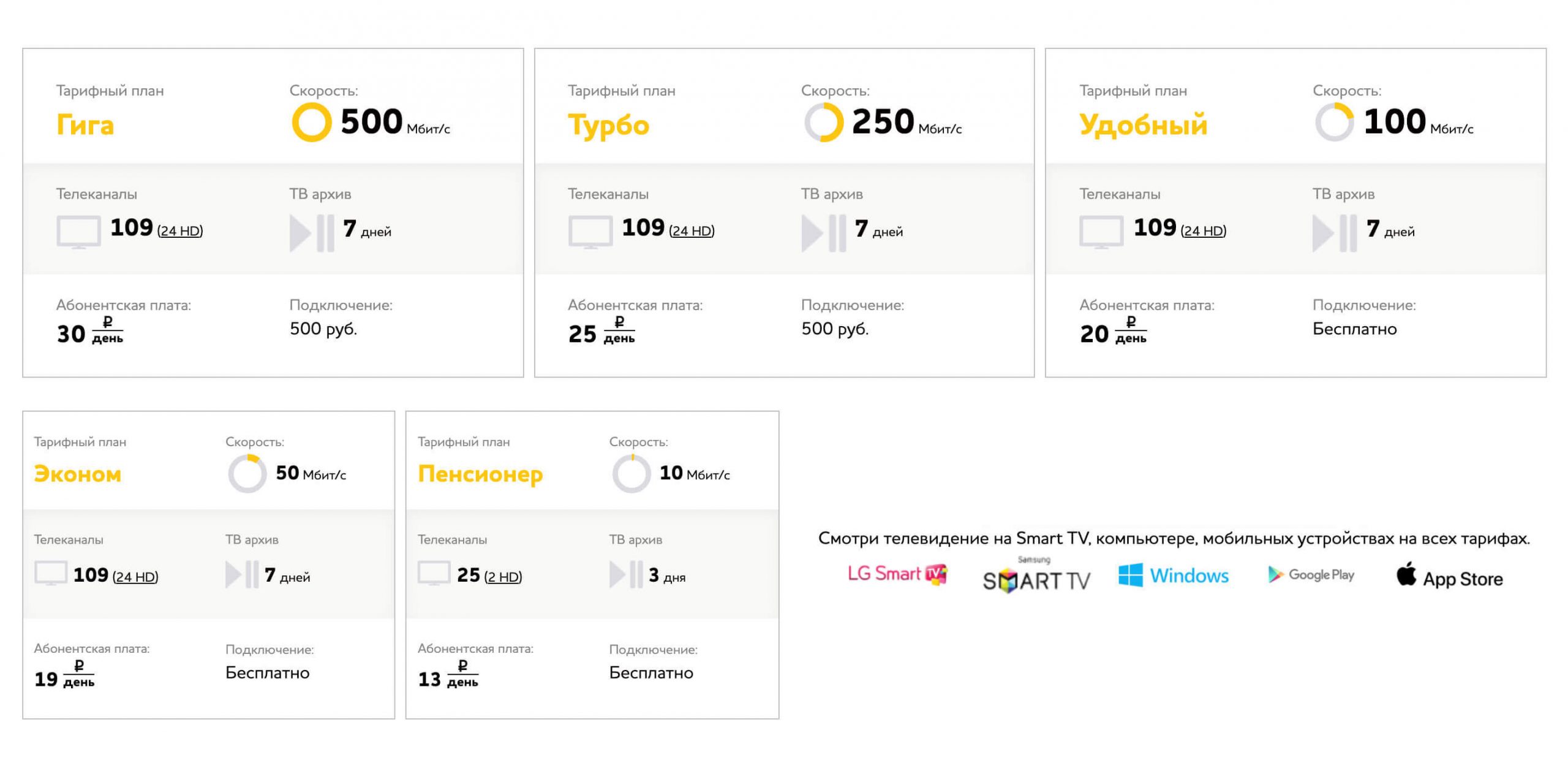The height and width of the screenshot is (760, 1568).
Task: Click the ТВ архив icon in Эконом plan
Action: point(241,574)
